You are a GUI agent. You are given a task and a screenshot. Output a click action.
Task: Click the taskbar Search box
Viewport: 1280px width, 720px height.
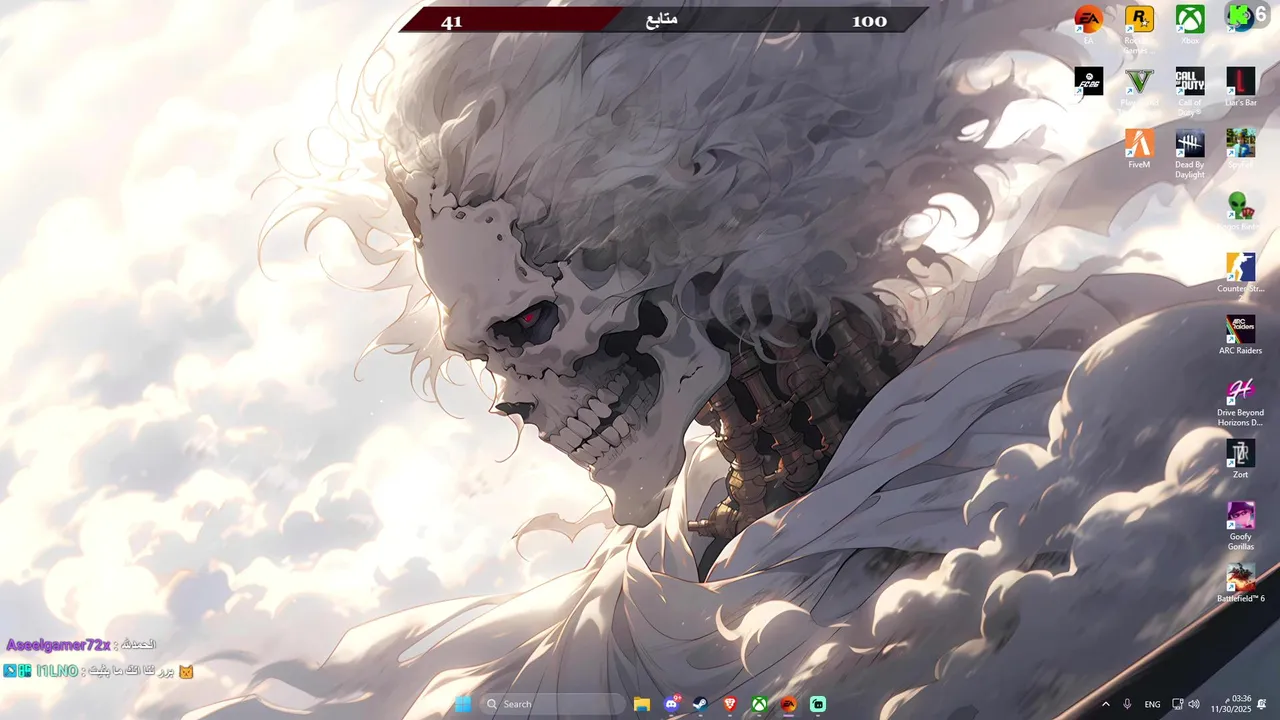(x=553, y=704)
